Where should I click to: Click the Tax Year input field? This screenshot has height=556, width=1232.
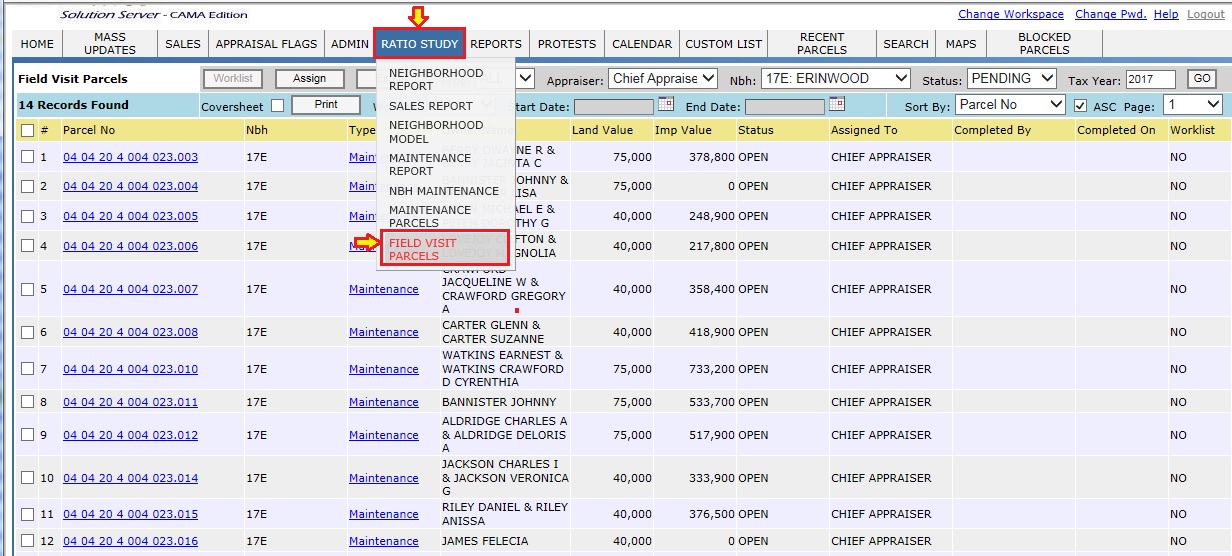click(1150, 79)
